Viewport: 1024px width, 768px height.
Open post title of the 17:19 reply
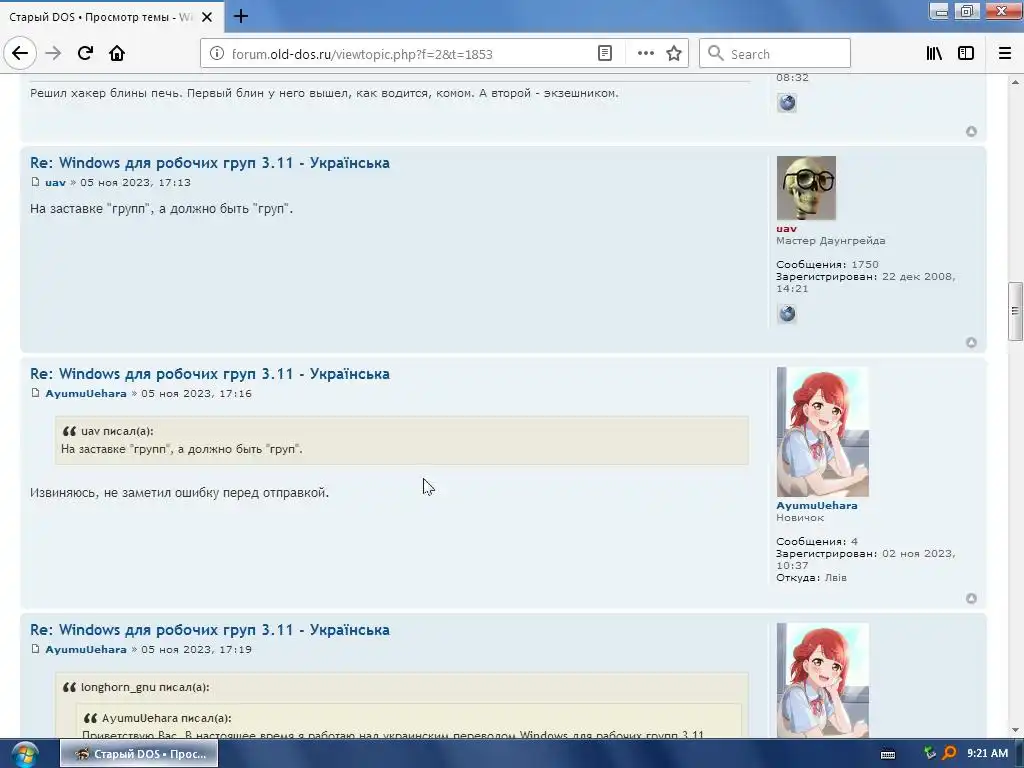(x=210, y=630)
